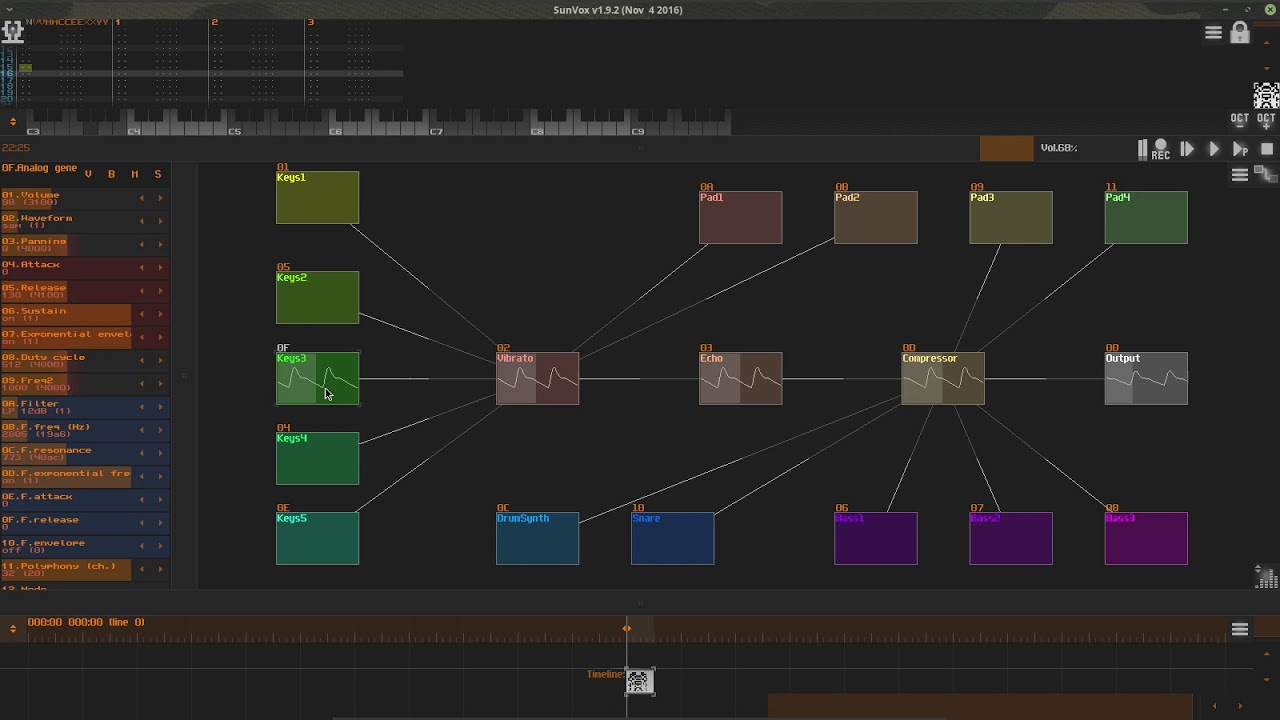Screen dimensions: 1280x720
Task: Step 02.Waveform forward with right arrow
Action: pos(160,221)
